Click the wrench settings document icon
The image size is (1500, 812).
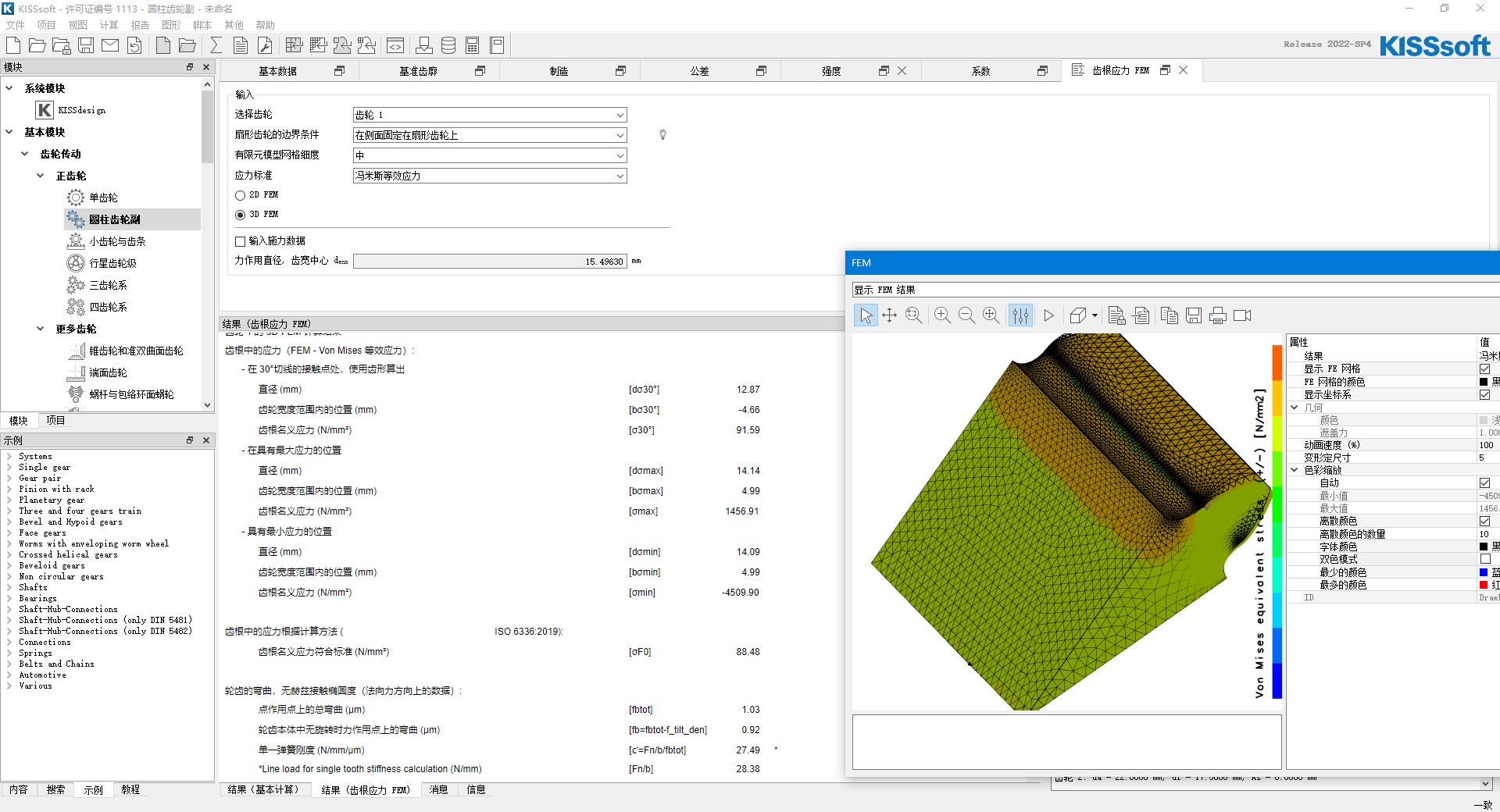[265, 45]
